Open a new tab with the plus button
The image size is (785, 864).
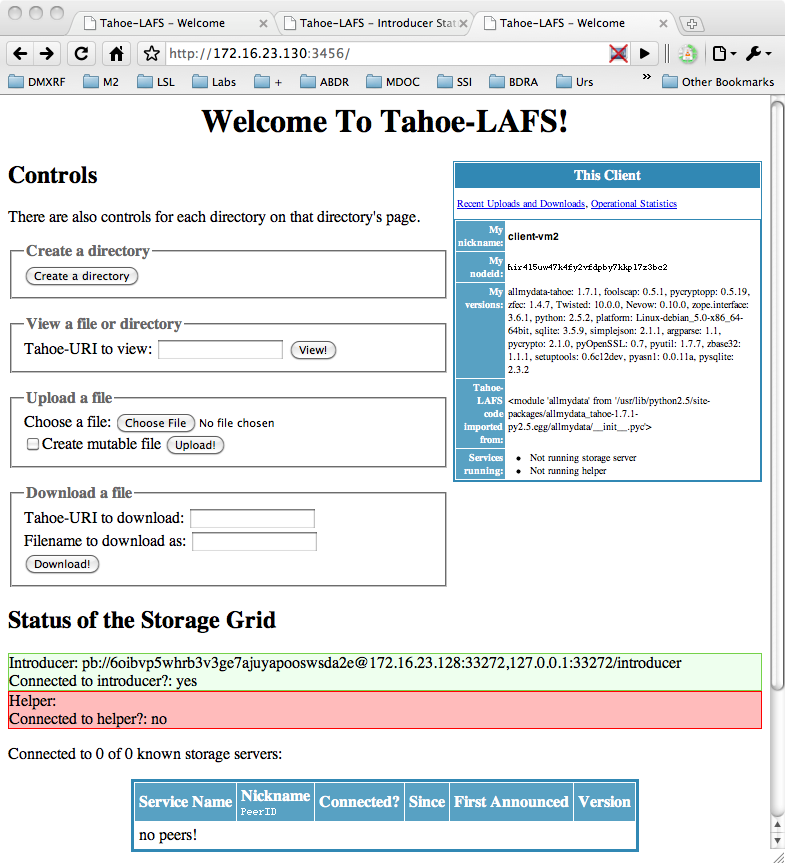[692, 24]
